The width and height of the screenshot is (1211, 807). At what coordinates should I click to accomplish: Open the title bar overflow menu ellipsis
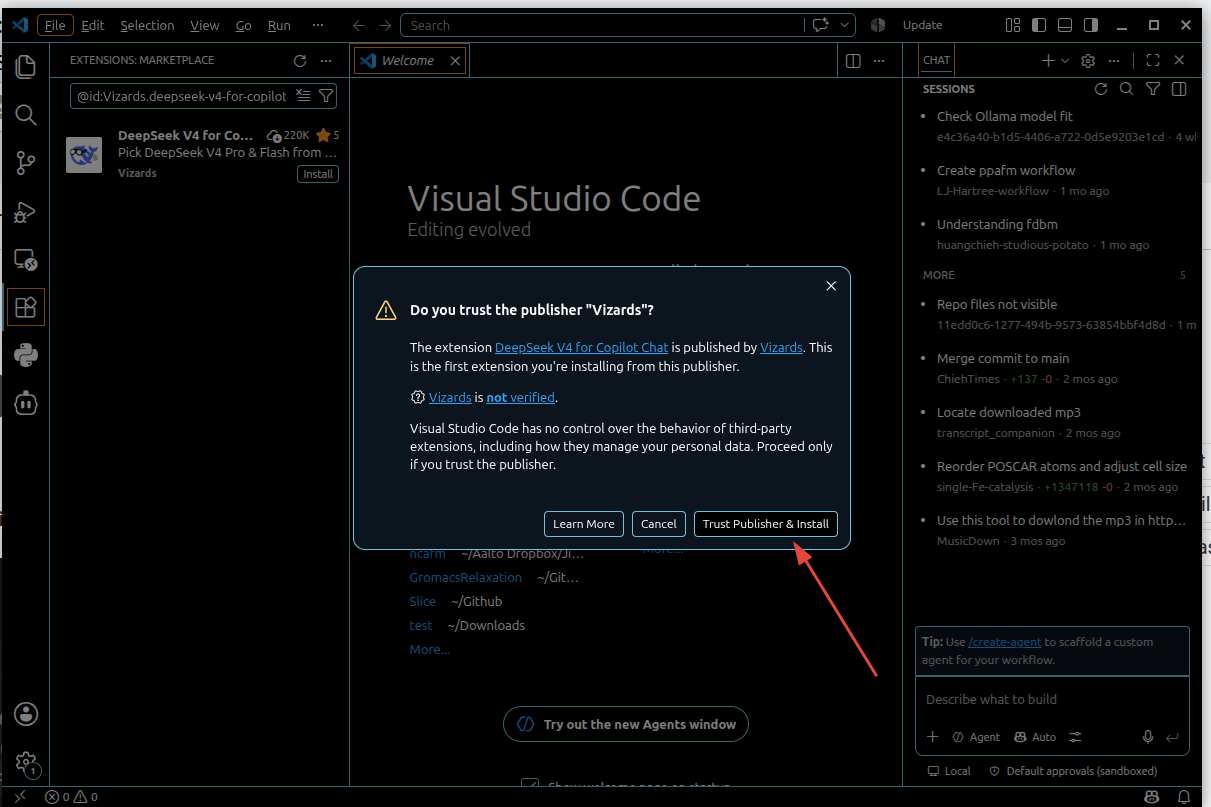tap(318, 25)
